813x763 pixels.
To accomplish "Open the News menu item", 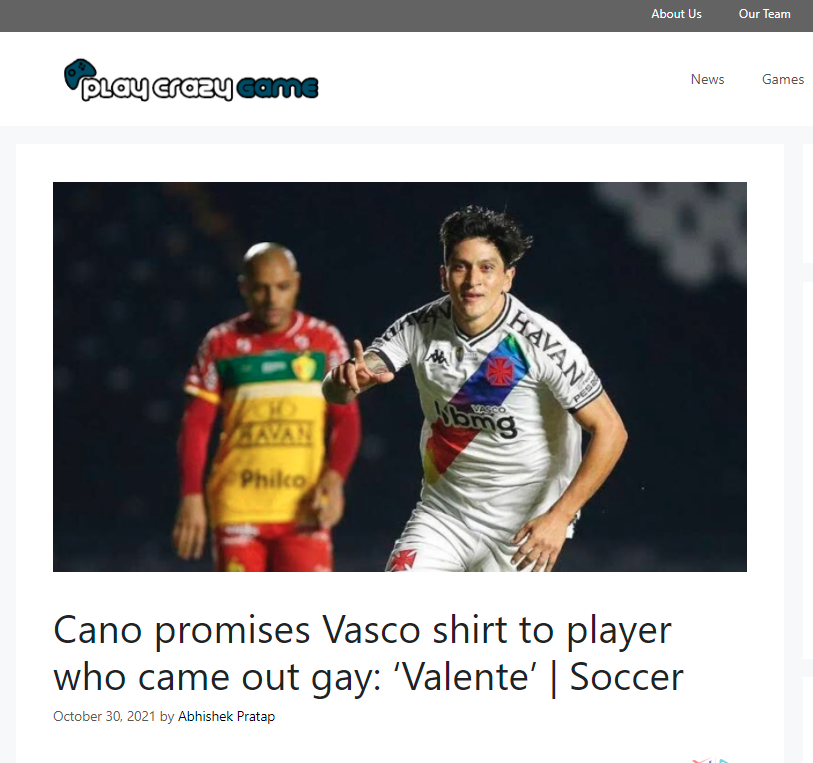I will 707,79.
